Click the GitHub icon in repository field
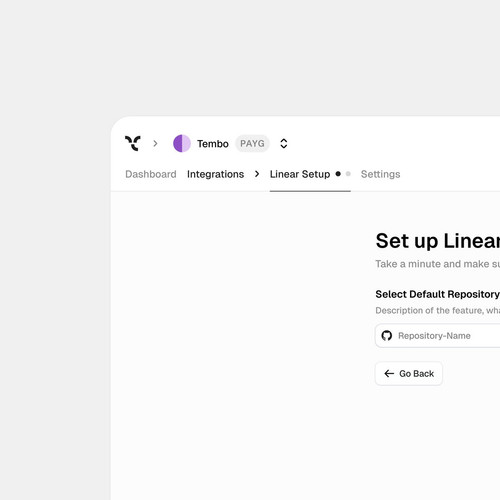The height and width of the screenshot is (500, 500). pyautogui.click(x=387, y=335)
